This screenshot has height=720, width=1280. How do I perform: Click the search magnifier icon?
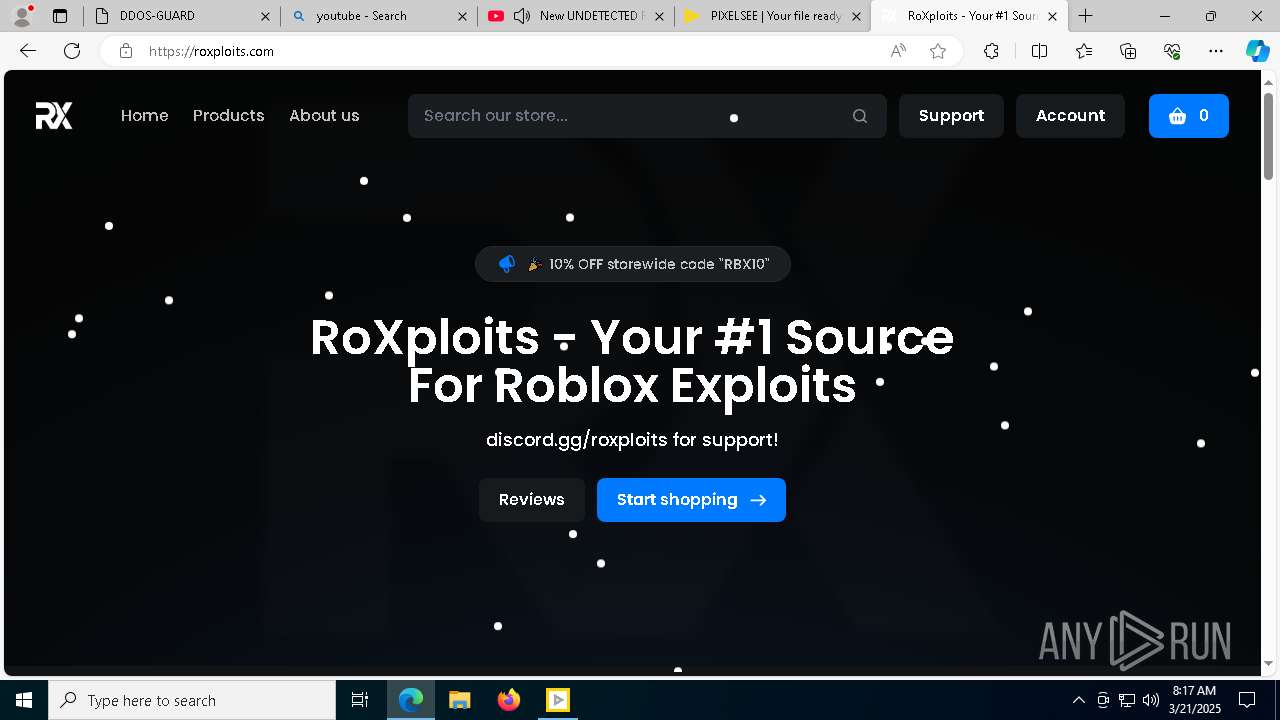coord(860,116)
